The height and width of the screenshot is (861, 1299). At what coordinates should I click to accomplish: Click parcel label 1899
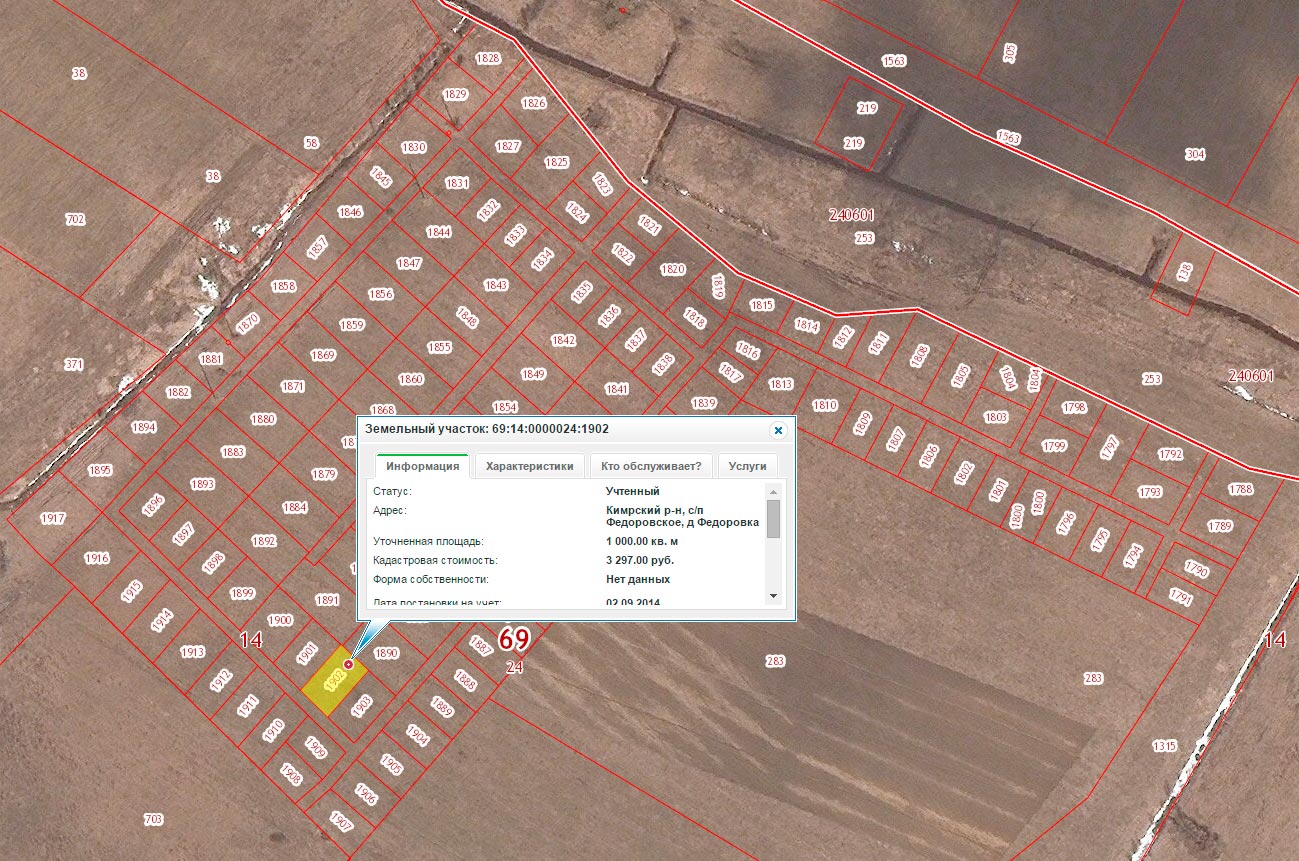tap(243, 593)
